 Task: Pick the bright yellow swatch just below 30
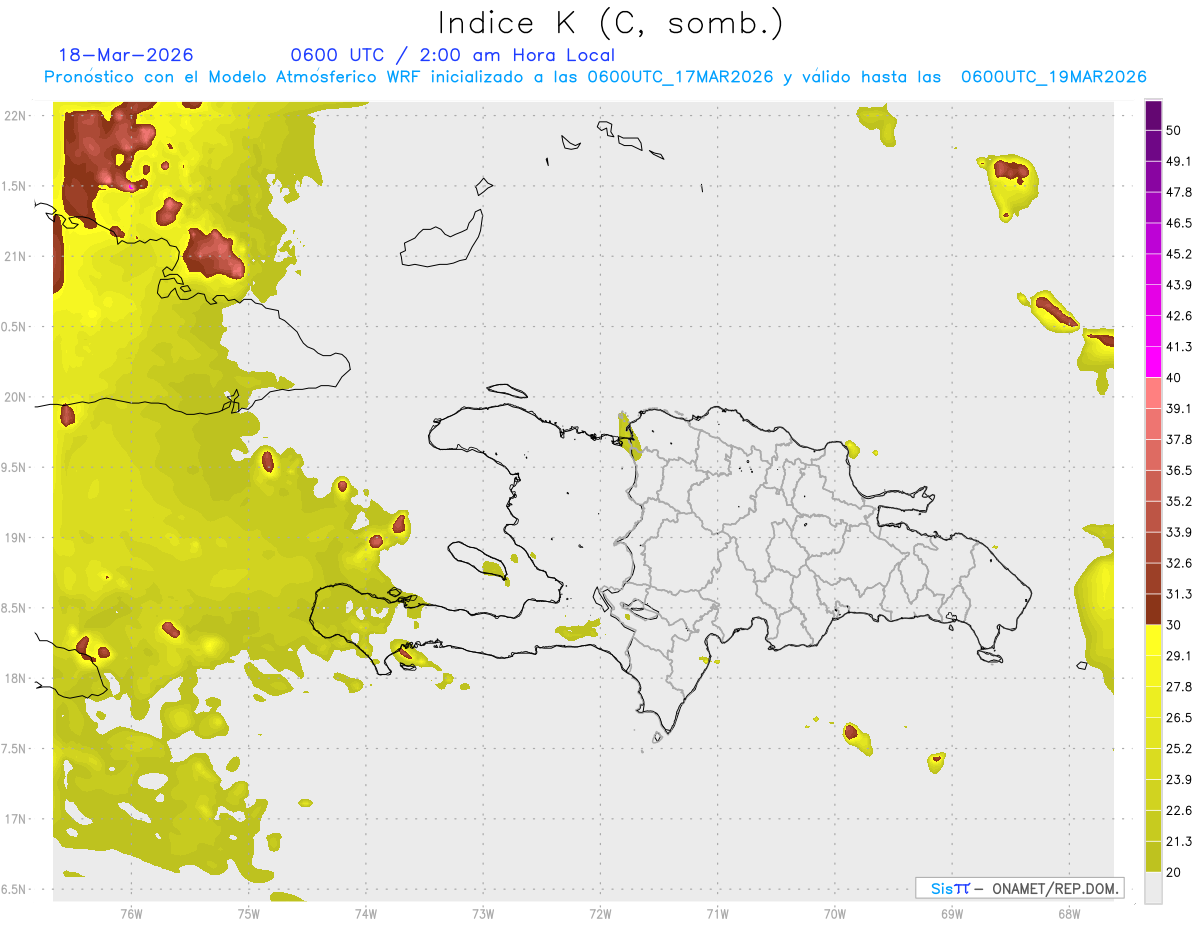coord(1153,640)
